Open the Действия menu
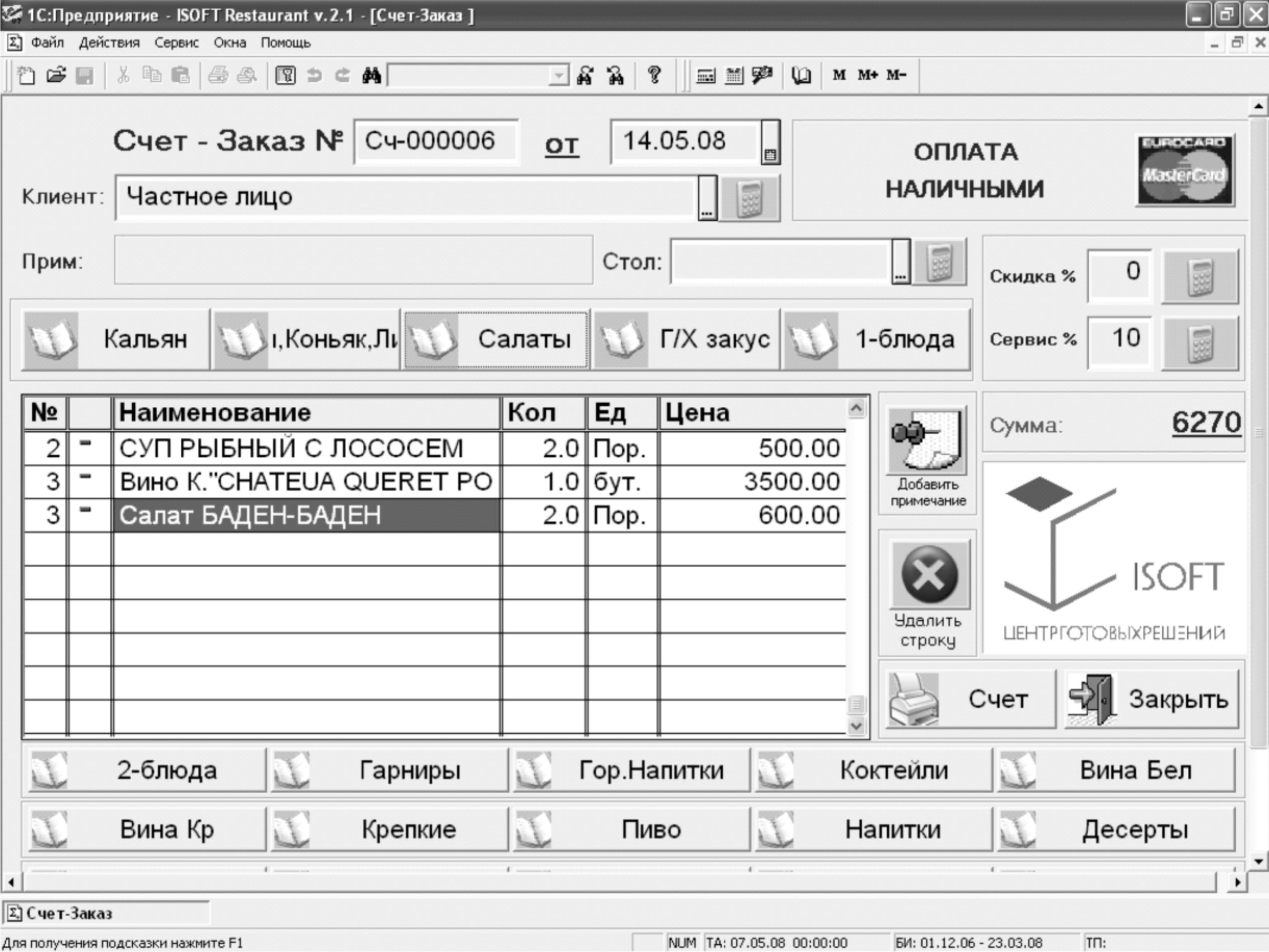 tap(110, 42)
